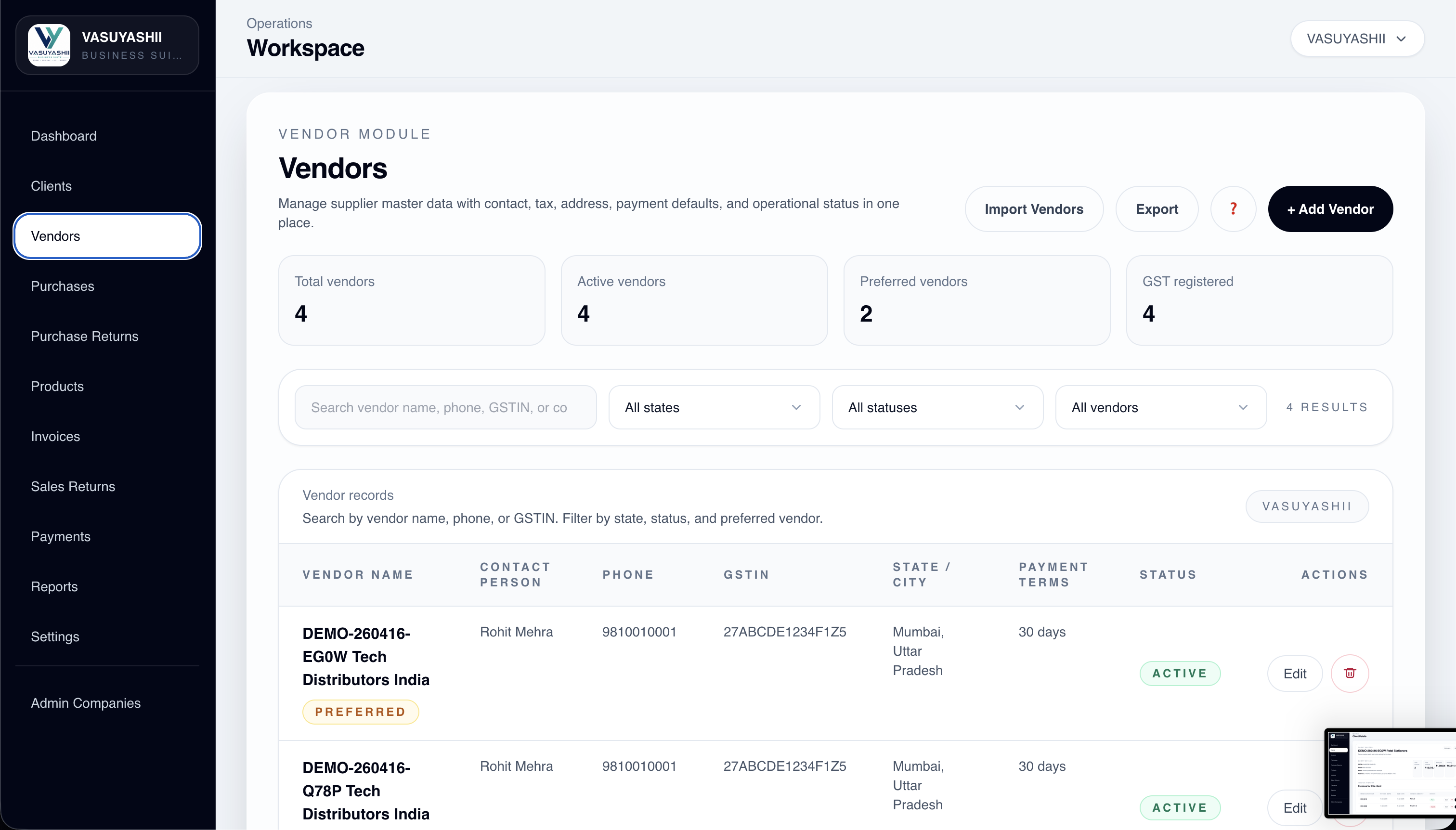Open the Products page
Viewport: 1456px width, 830px height.
click(107, 387)
